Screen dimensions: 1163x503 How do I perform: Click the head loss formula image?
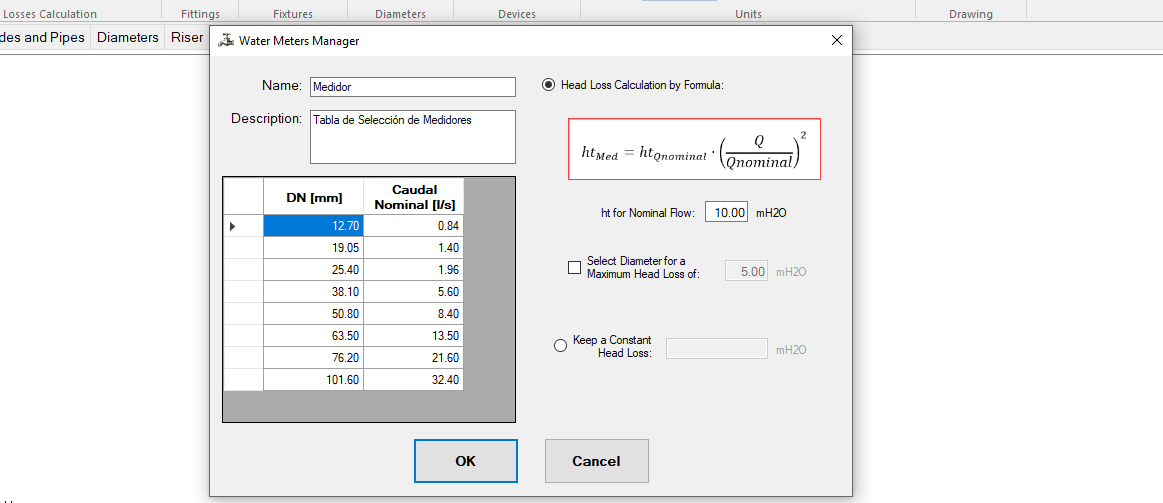pos(694,150)
